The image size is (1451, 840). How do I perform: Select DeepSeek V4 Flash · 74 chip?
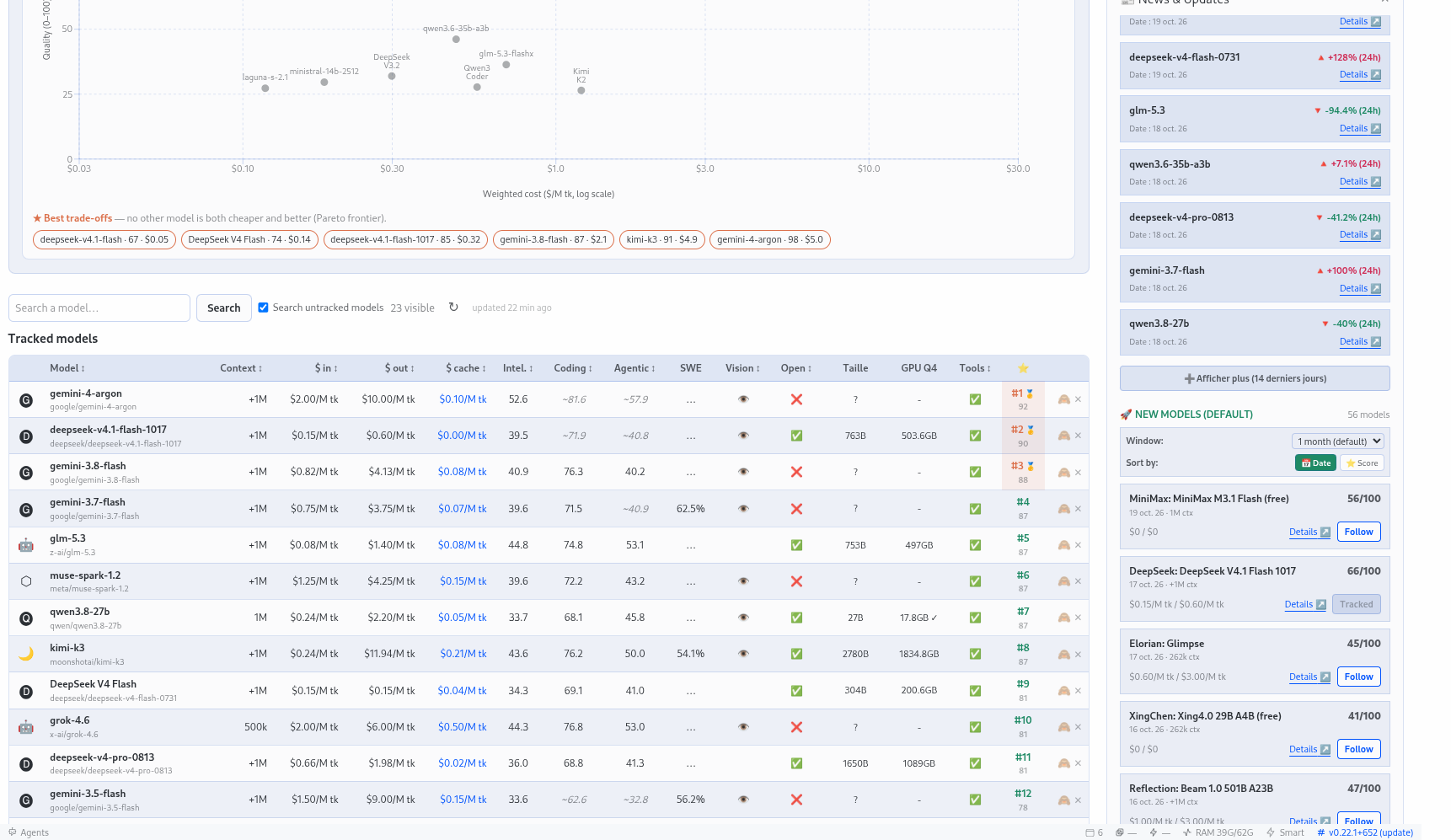click(x=249, y=240)
